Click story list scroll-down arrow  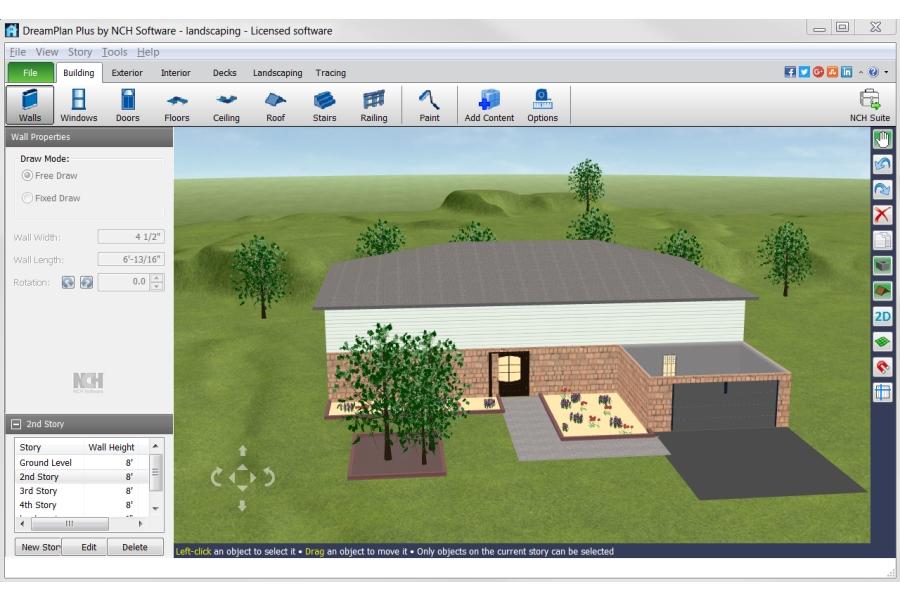[x=156, y=509]
